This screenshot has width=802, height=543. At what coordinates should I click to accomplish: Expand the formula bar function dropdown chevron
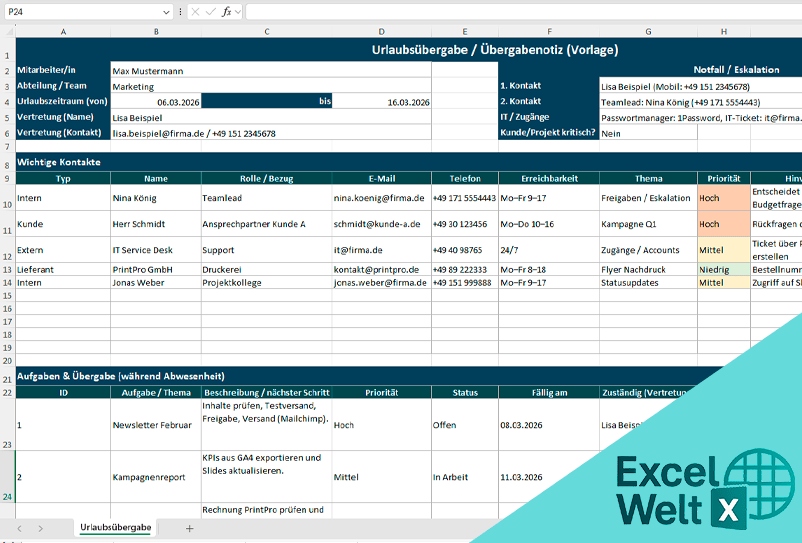tap(238, 12)
